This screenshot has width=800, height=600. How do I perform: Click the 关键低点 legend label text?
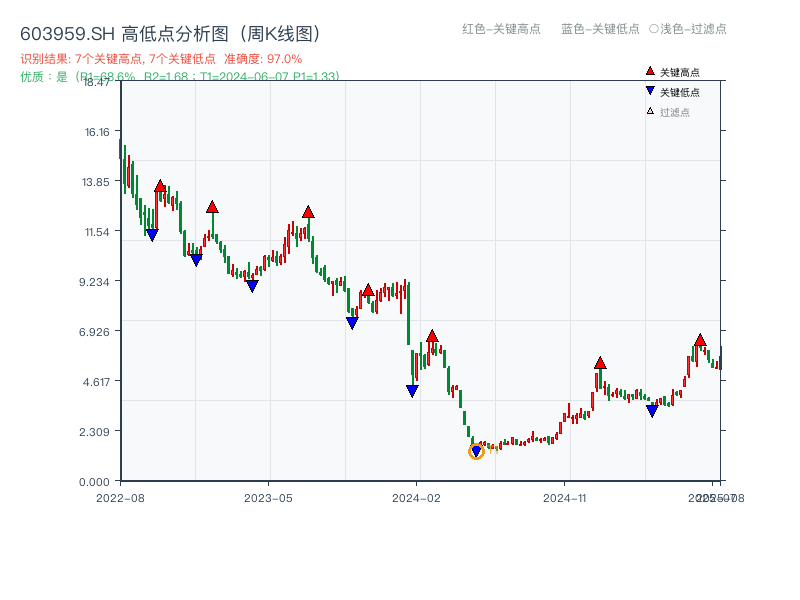[x=680, y=92]
